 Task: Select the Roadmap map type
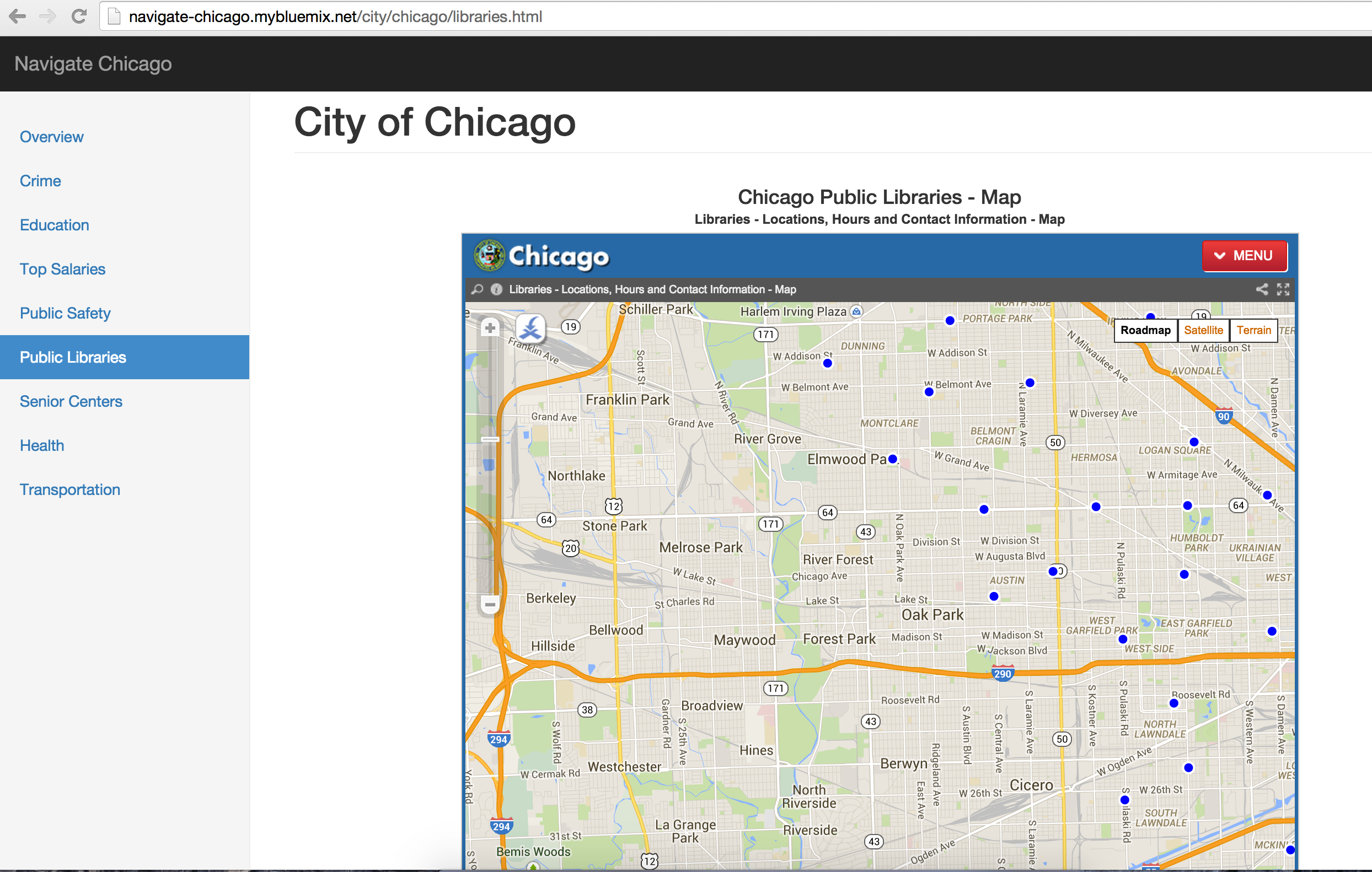pyautogui.click(x=1145, y=330)
